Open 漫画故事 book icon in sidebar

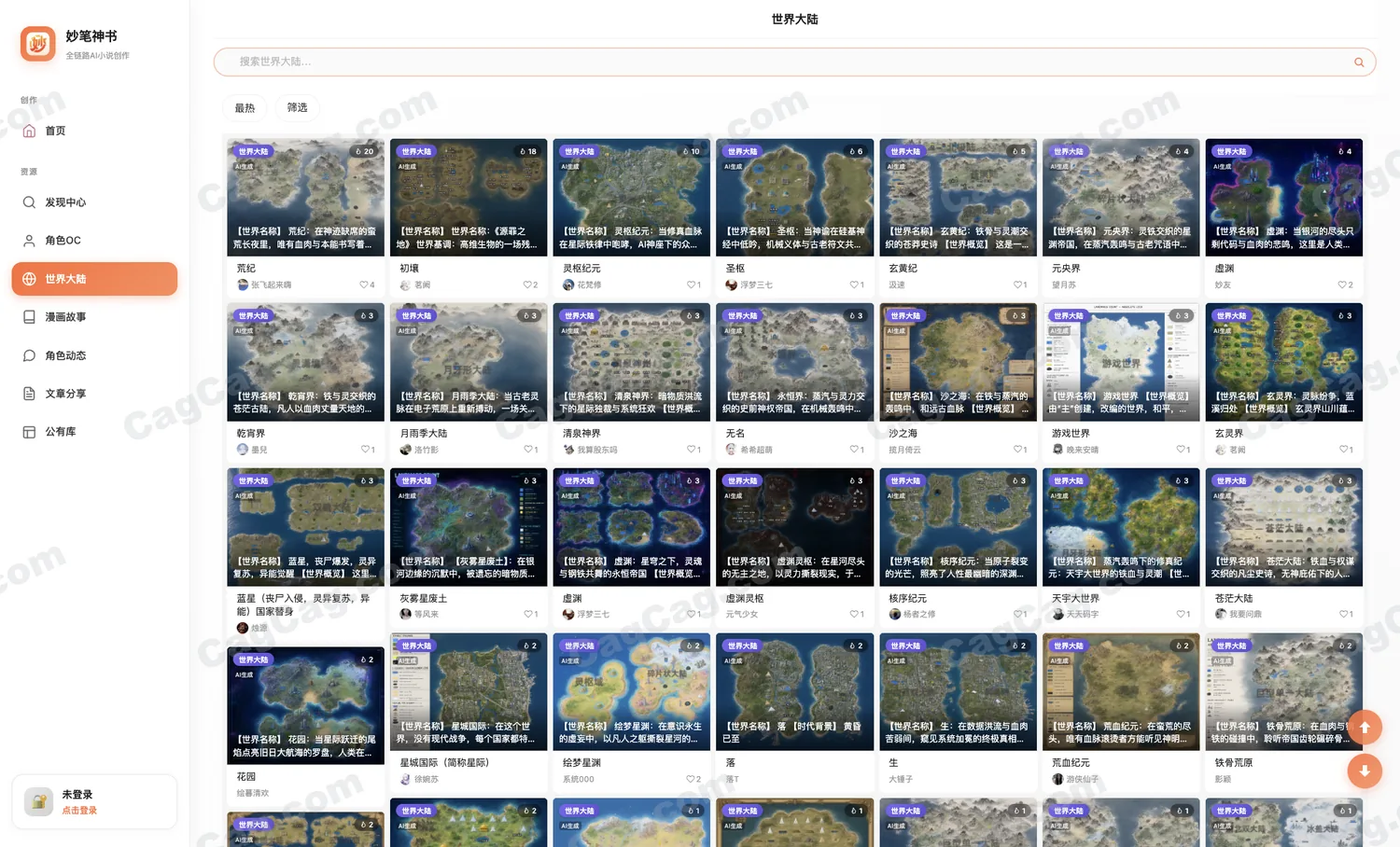tap(29, 317)
